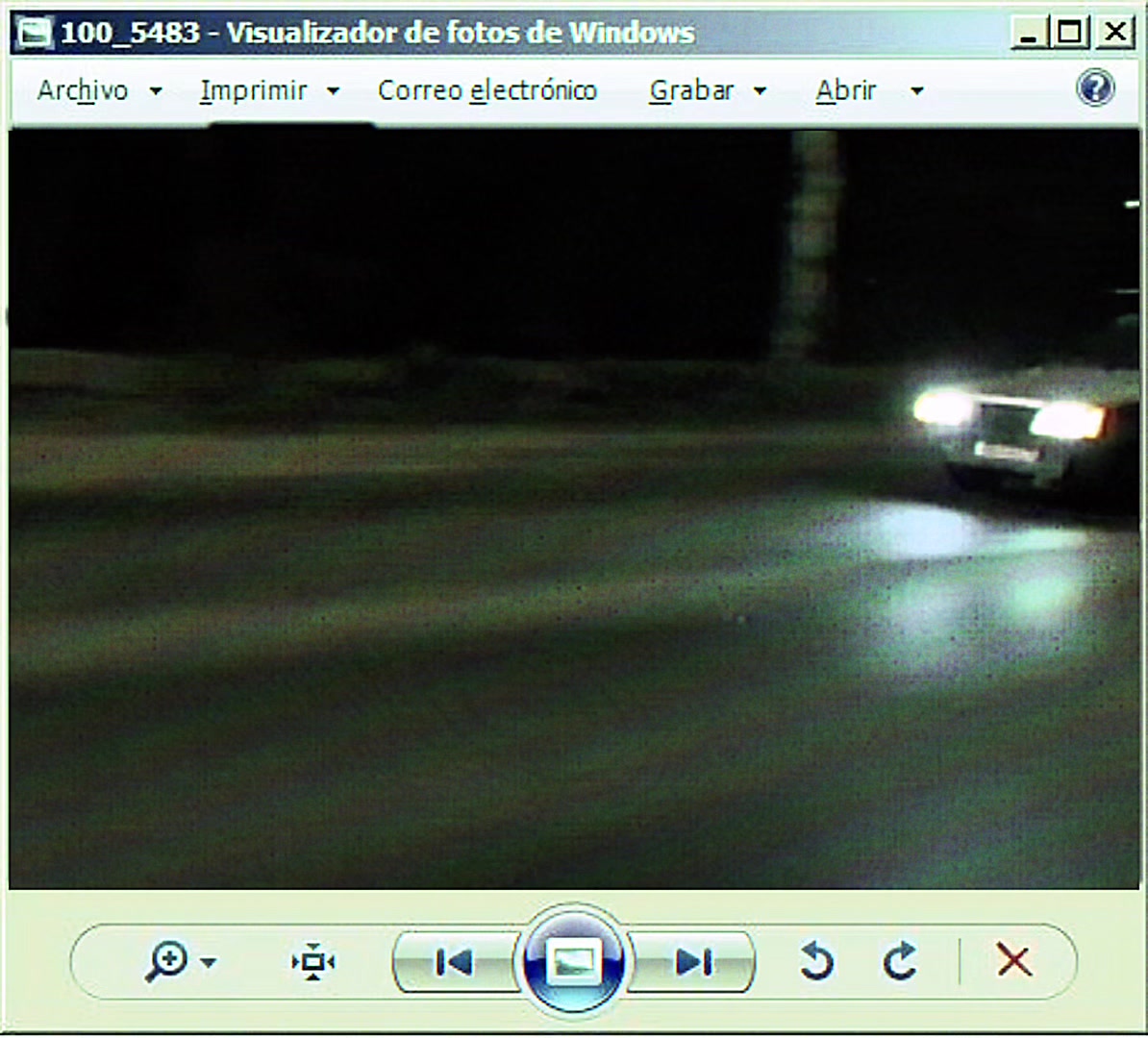Expand the zoom dropdown arrow
1148x1038 pixels.
[209, 962]
